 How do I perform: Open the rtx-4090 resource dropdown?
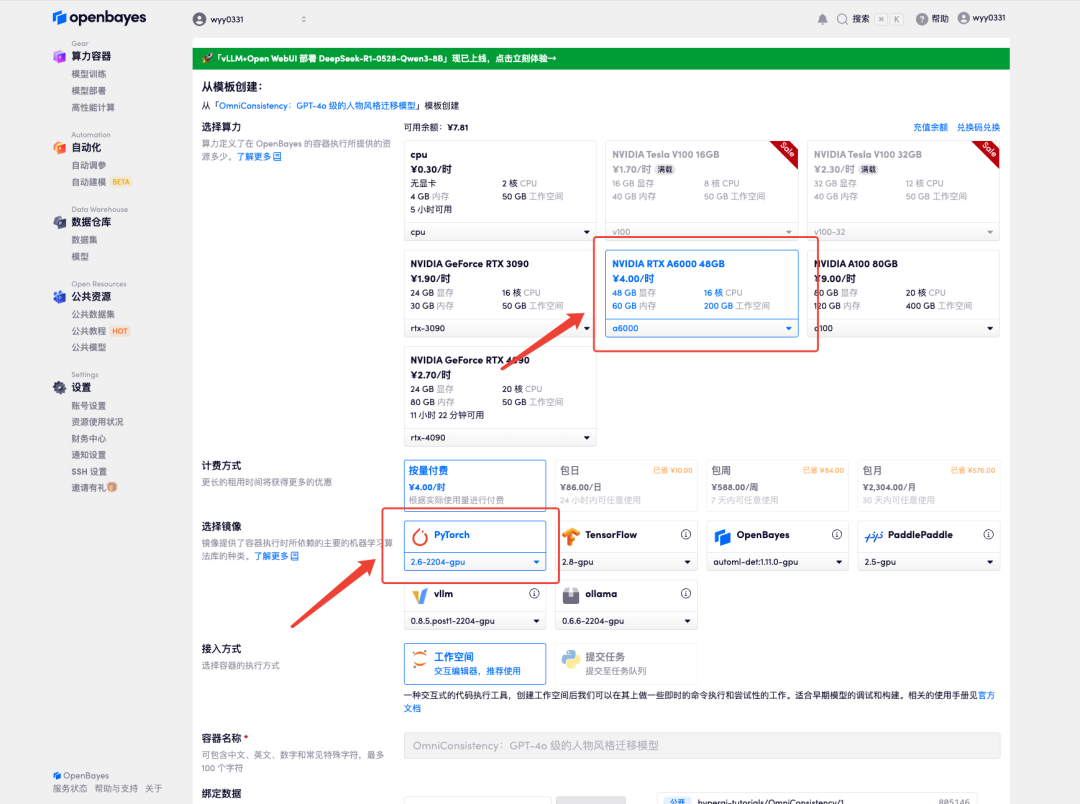pos(500,437)
